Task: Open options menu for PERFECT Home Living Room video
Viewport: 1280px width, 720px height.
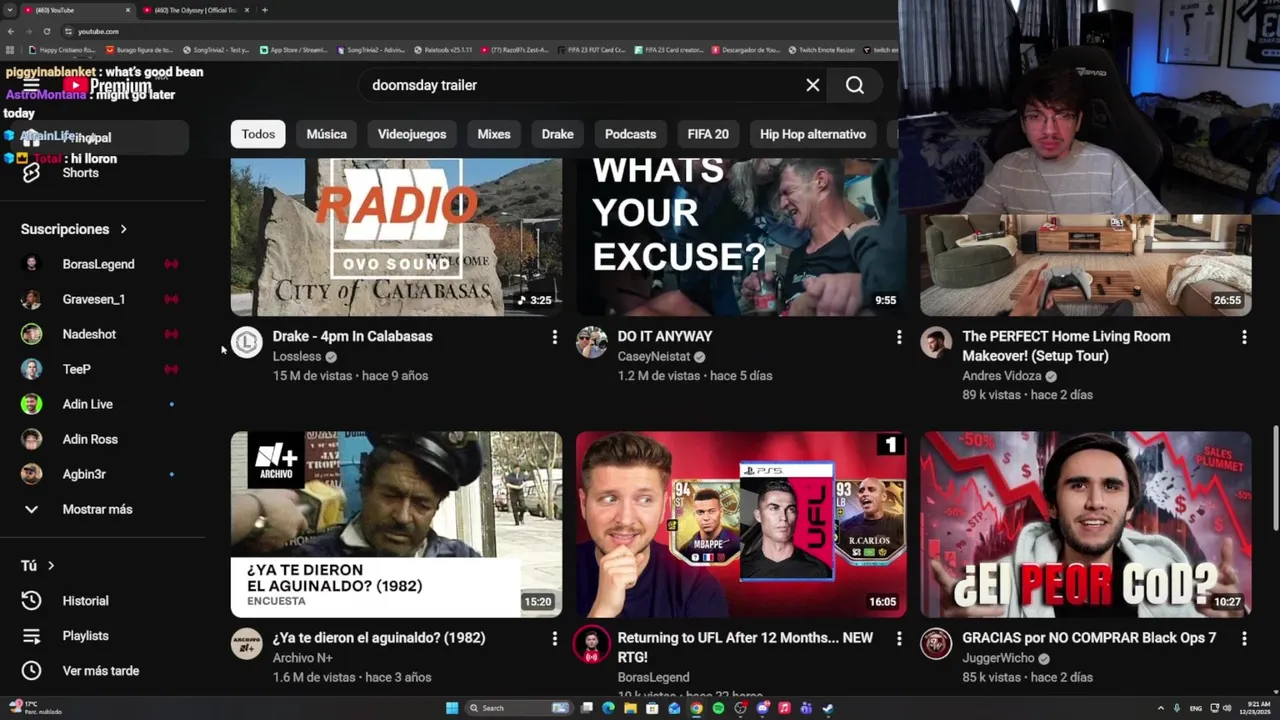Action: pos(1244,337)
